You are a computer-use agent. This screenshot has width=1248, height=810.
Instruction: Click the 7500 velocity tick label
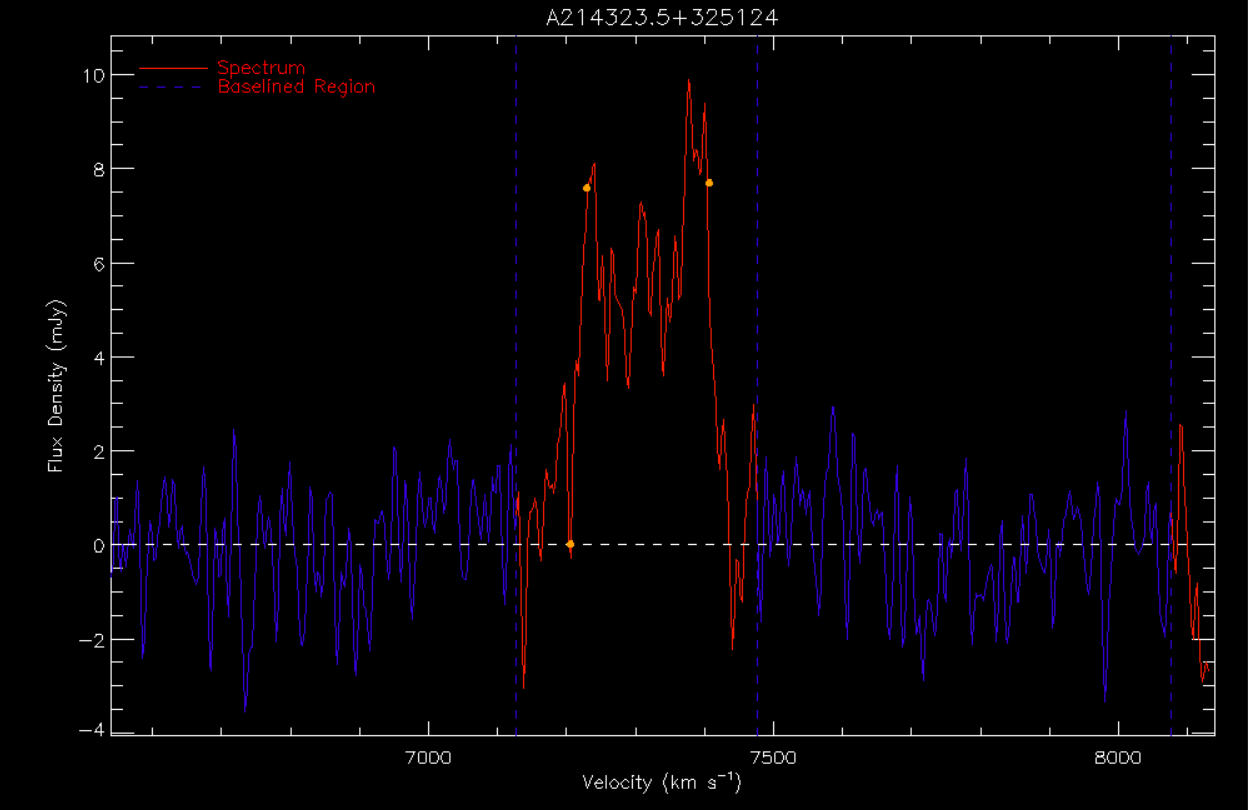[x=773, y=757]
